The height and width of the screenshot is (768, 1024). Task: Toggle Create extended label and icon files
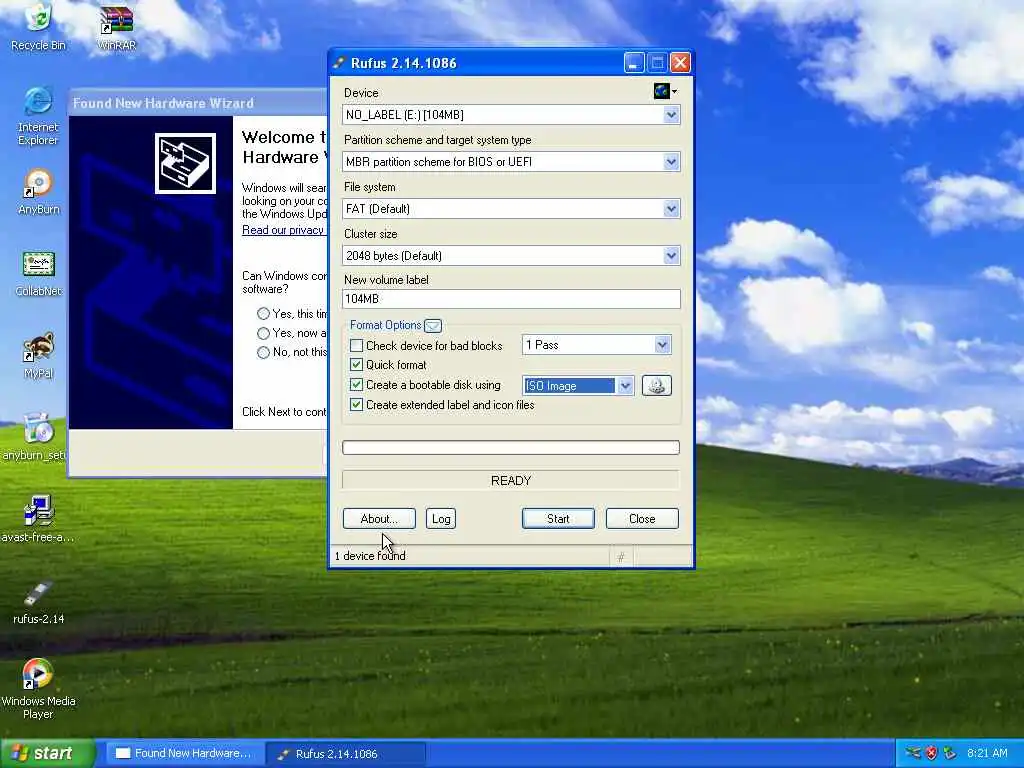click(x=357, y=405)
